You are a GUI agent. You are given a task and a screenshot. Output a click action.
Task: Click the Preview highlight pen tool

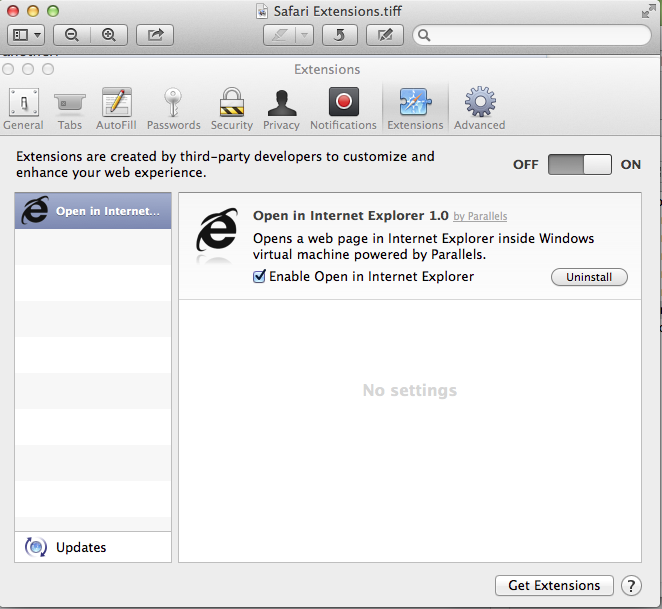point(279,35)
